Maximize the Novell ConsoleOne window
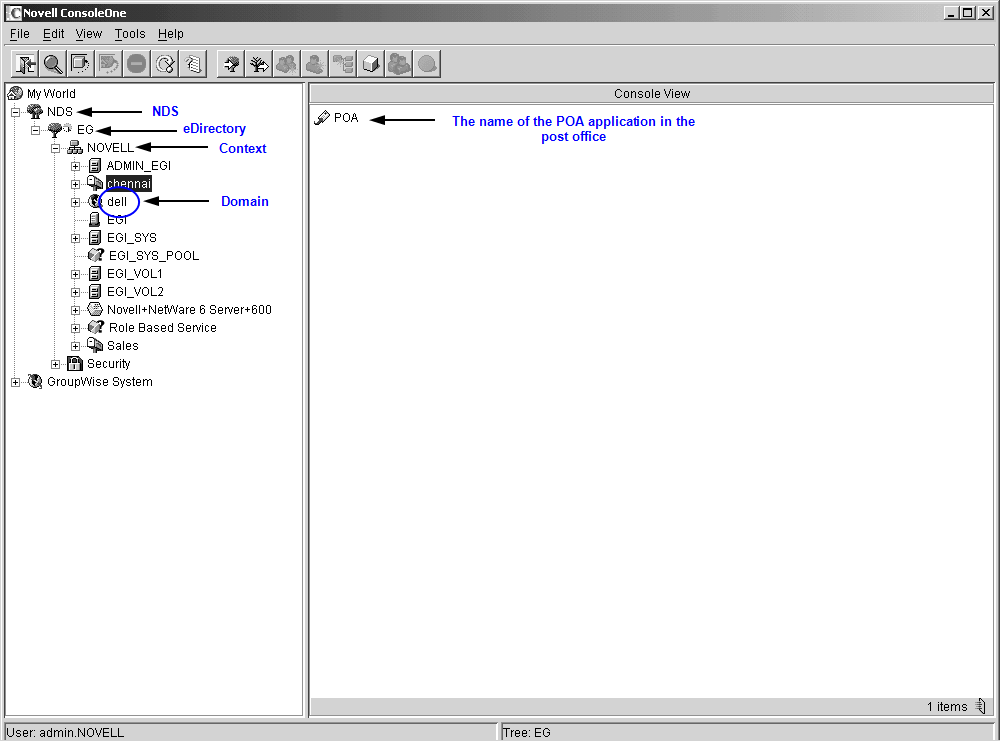This screenshot has width=1000, height=741. [x=967, y=13]
